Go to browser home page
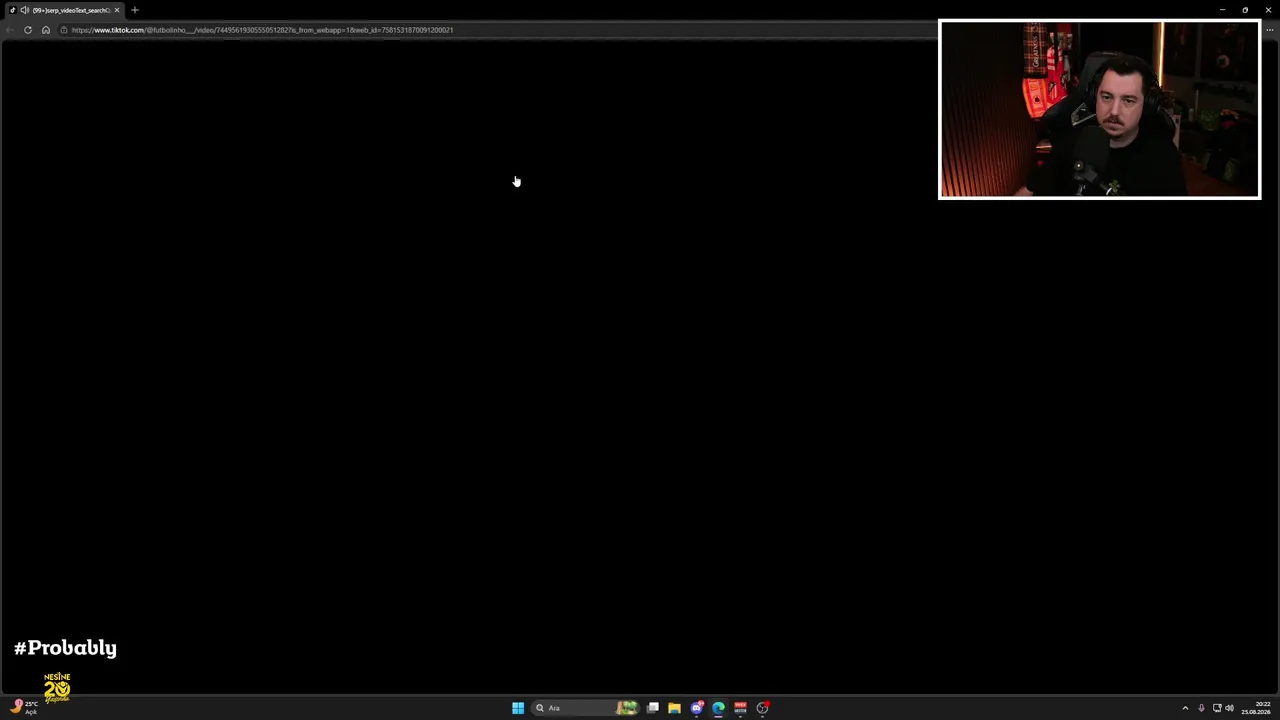 click(x=46, y=30)
